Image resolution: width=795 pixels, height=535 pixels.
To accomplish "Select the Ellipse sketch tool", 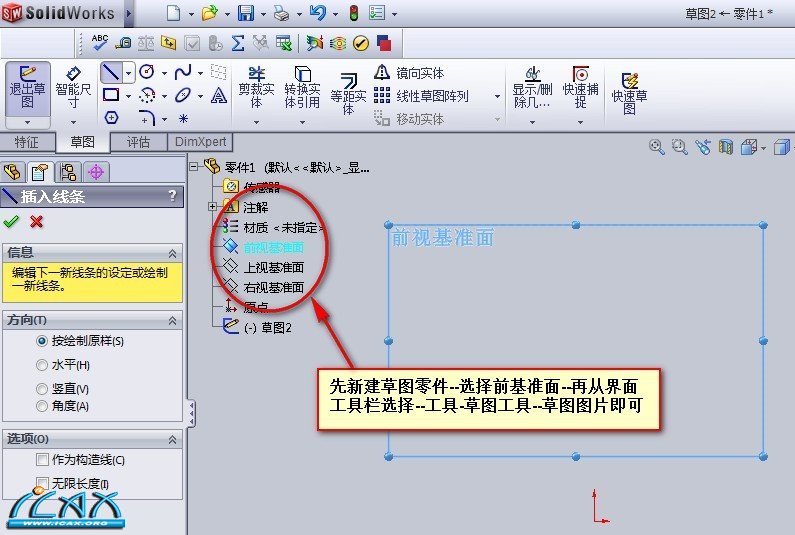I will point(183,95).
